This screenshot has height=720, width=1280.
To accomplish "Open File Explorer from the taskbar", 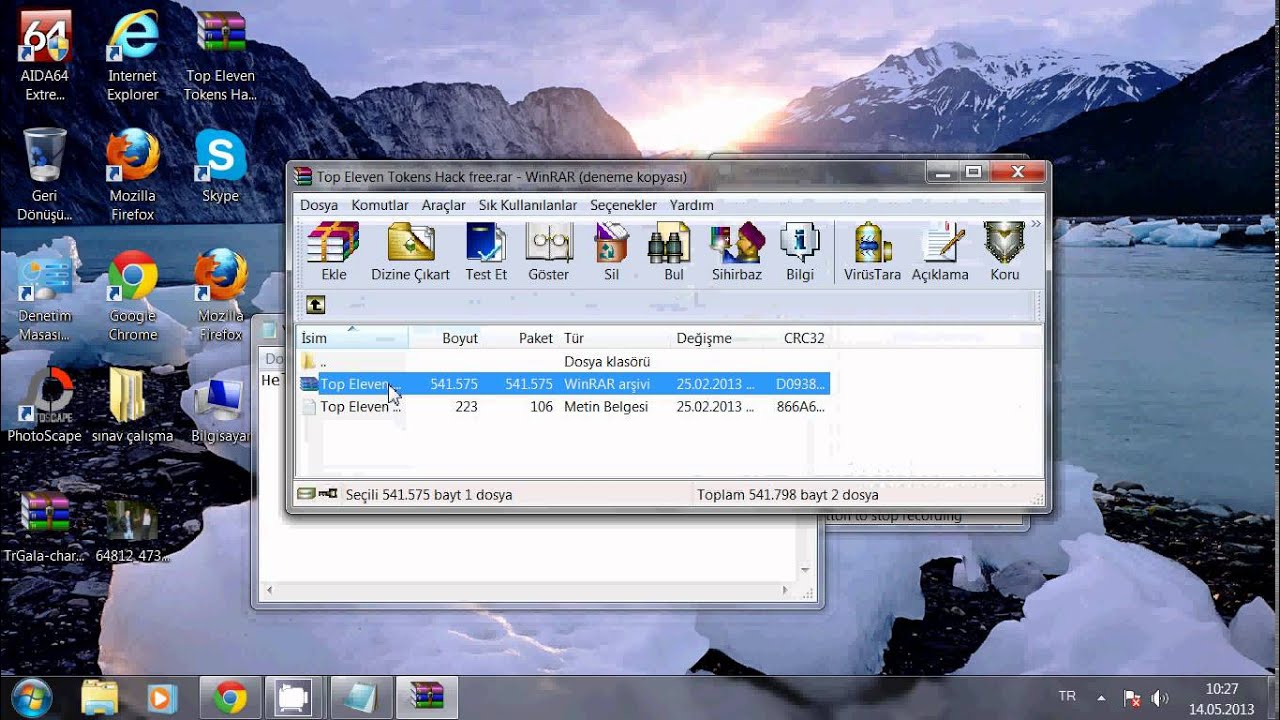I will click(x=100, y=697).
